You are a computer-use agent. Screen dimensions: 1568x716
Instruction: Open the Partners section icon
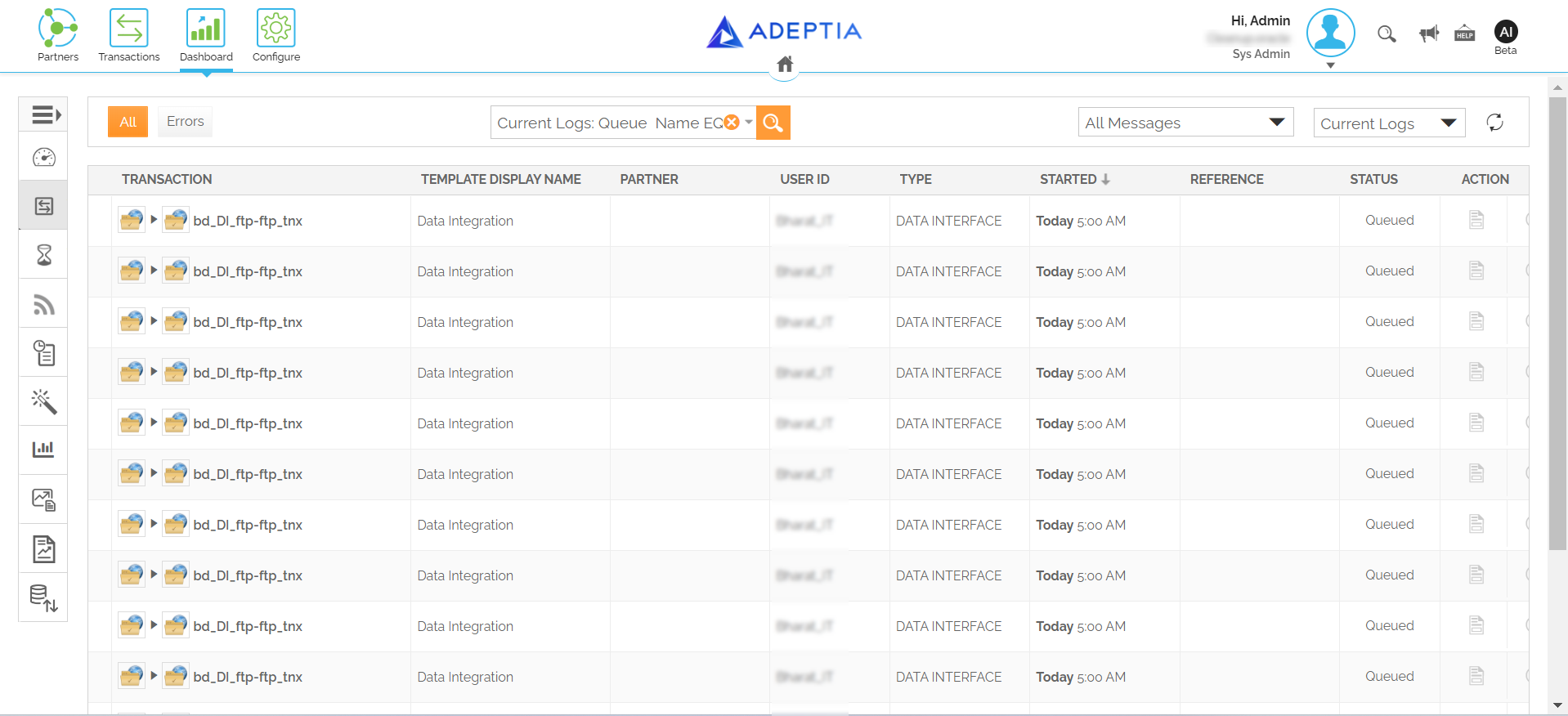click(58, 29)
